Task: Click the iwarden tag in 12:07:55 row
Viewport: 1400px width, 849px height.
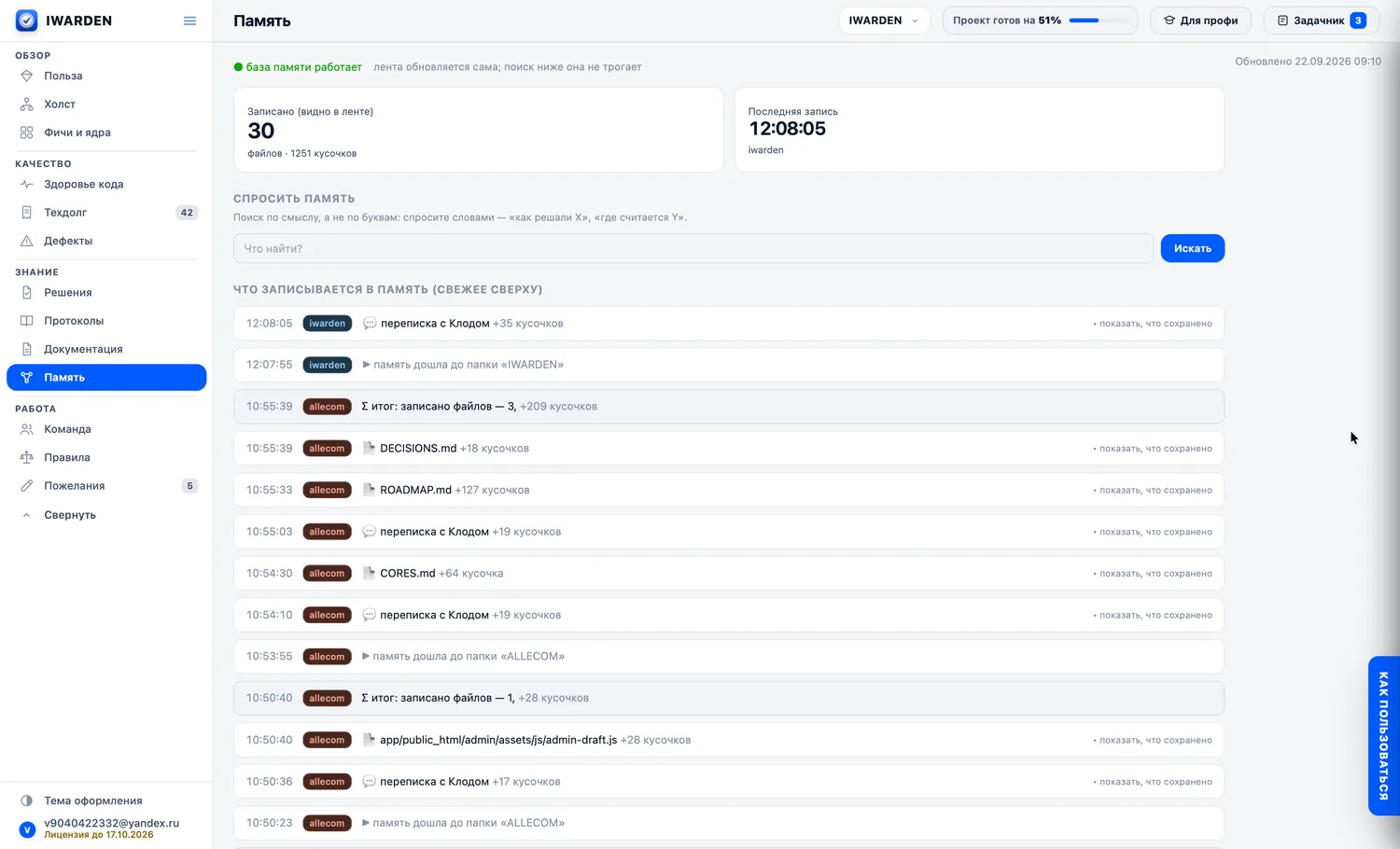Action: 328,365
